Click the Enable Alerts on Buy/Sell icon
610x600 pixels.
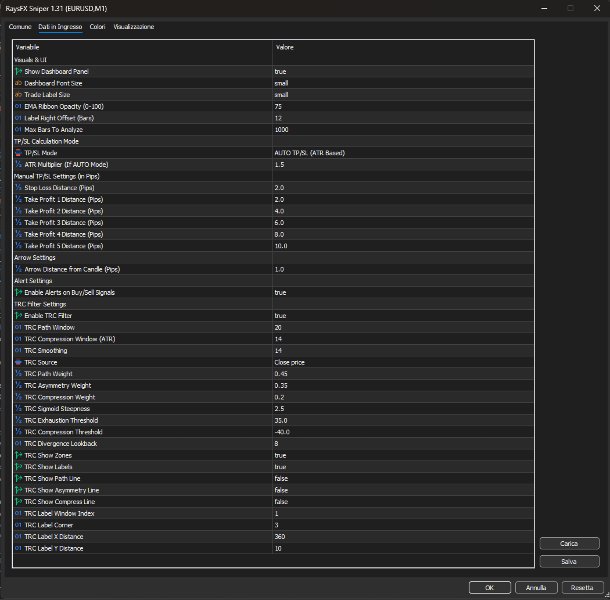[18, 293]
